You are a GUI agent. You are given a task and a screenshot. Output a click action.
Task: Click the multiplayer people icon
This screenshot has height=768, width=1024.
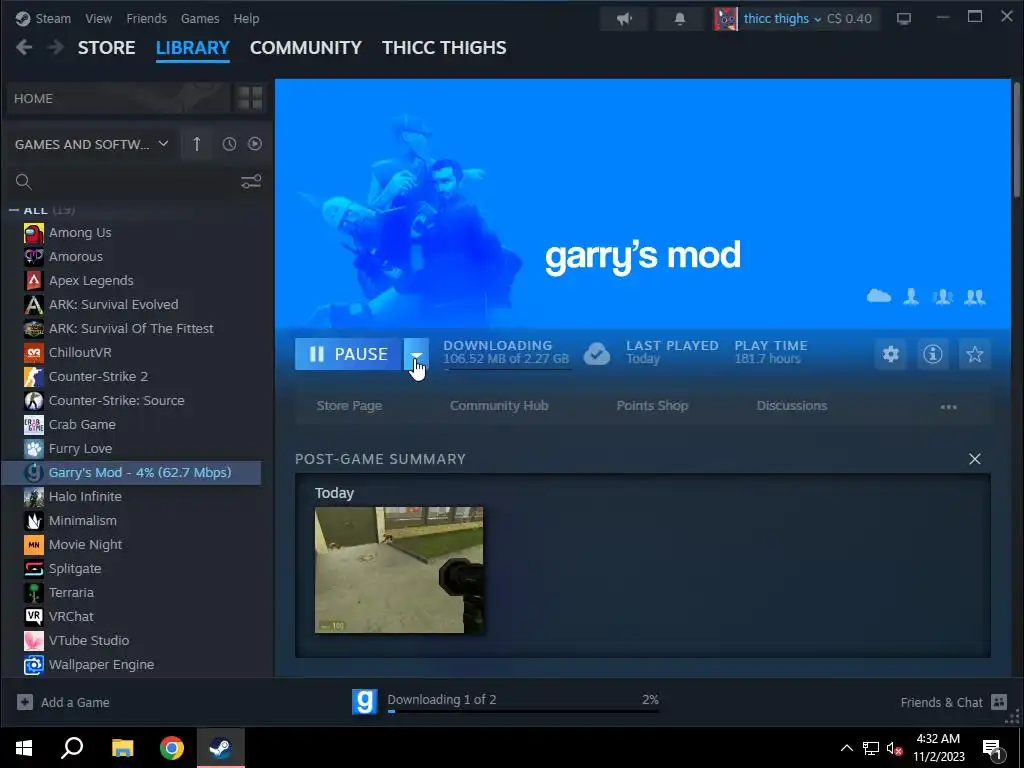coord(974,296)
